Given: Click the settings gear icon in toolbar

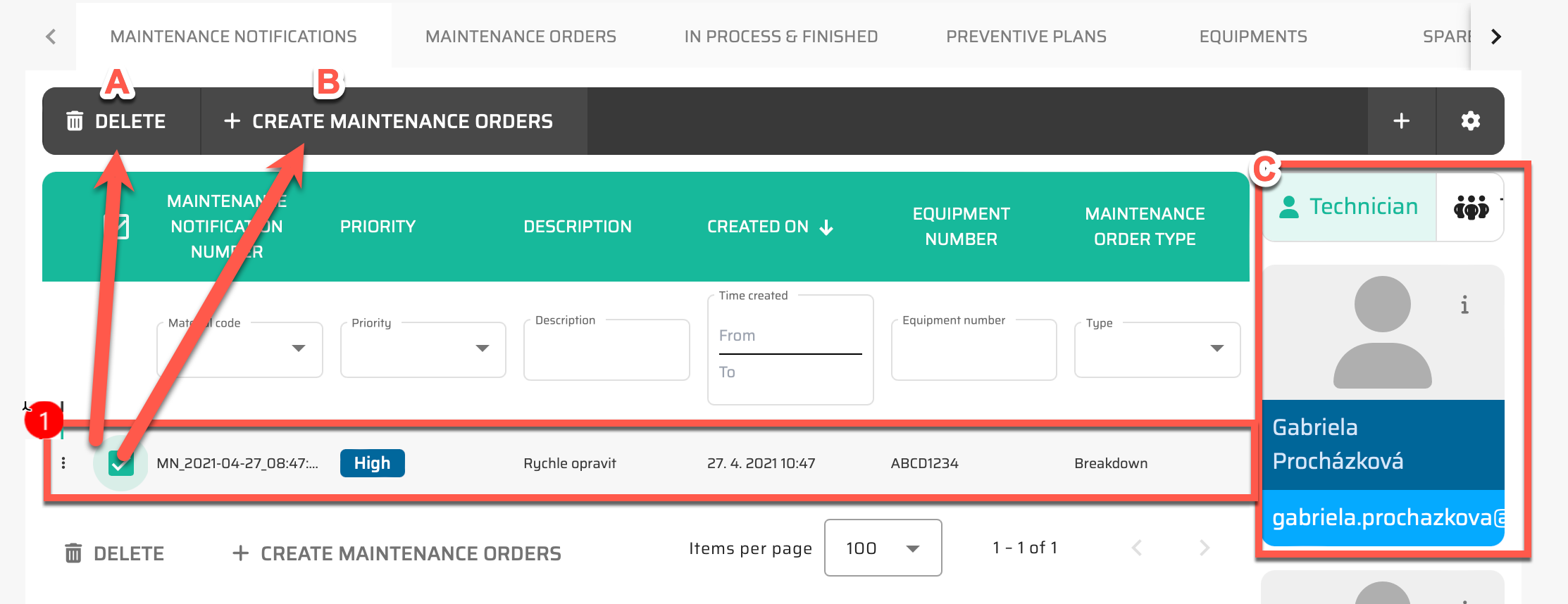Looking at the screenshot, I should tap(1470, 121).
